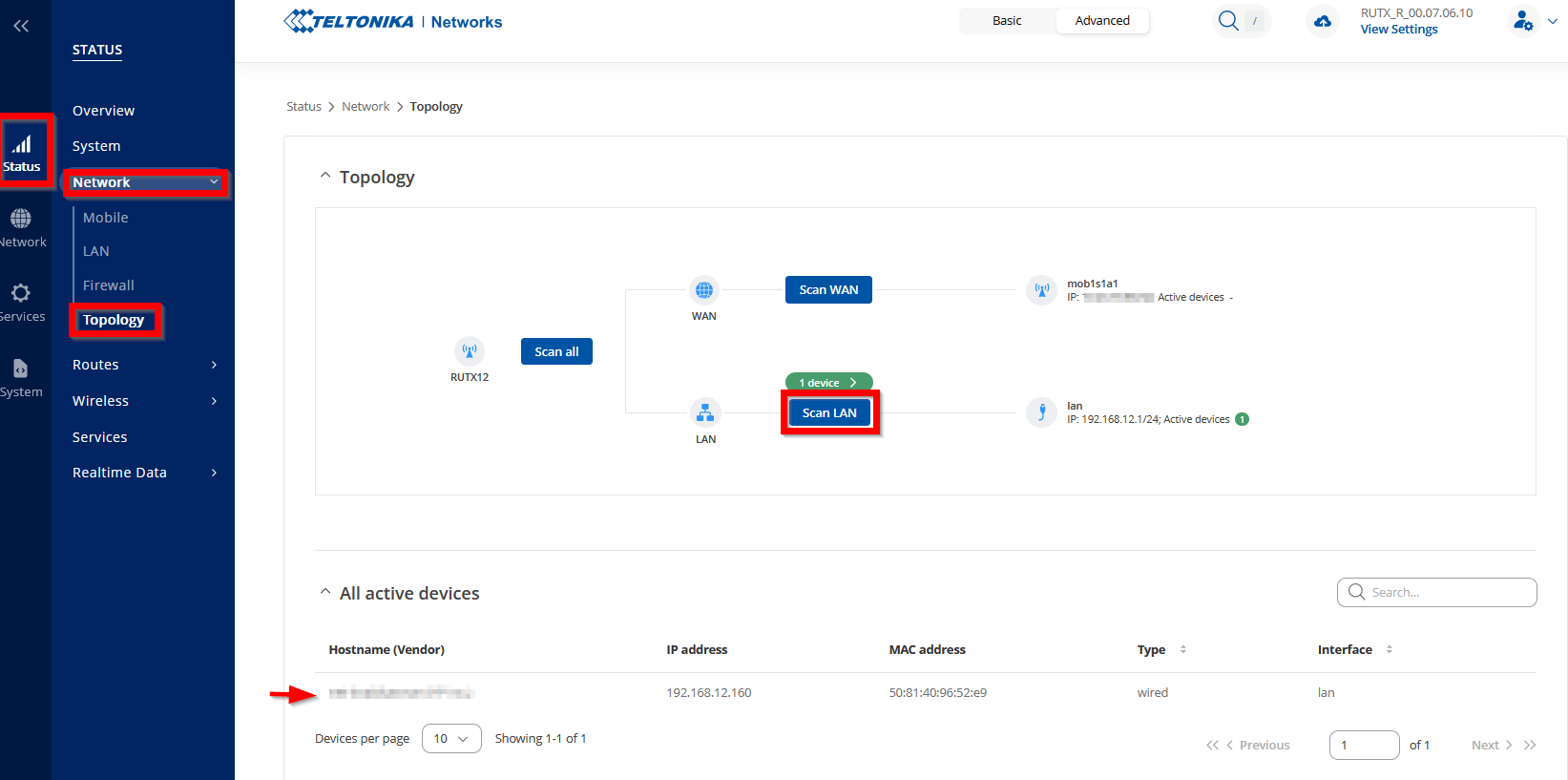Click the Scan WAN button

(x=828, y=290)
